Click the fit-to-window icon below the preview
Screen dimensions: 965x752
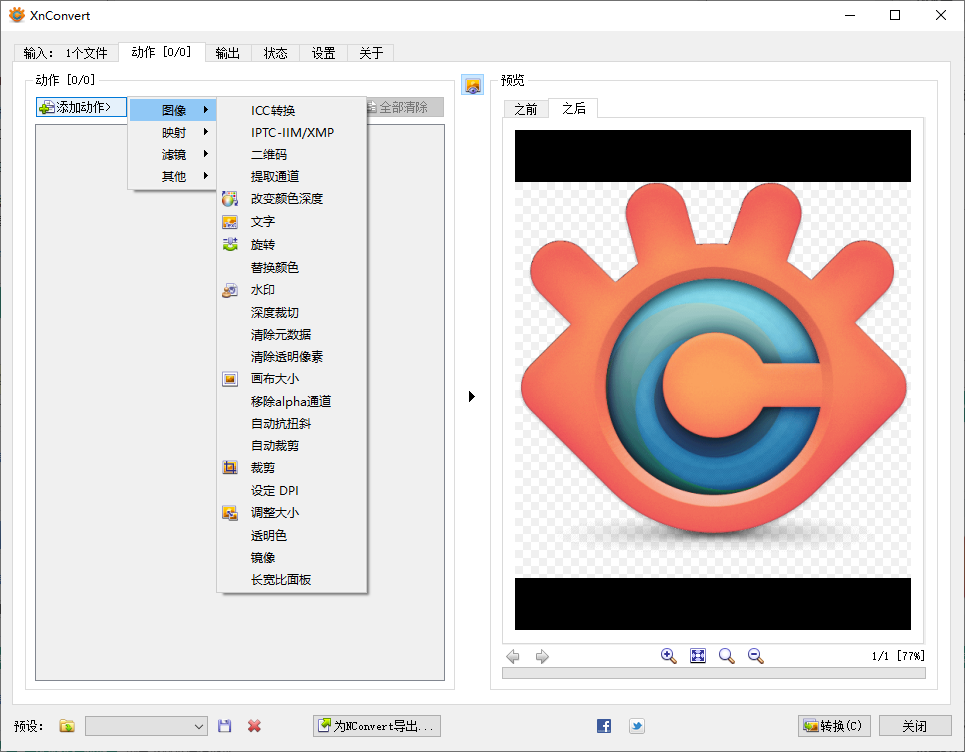[697, 656]
